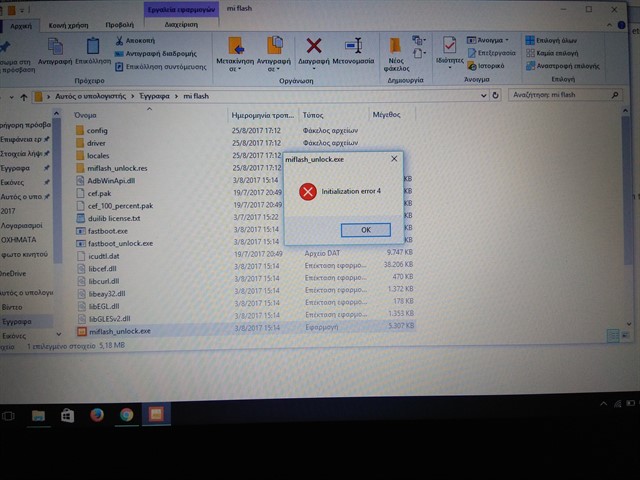The width and height of the screenshot is (640, 480).
Task: Select the icudtl.dat file
Action: click(x=104, y=256)
